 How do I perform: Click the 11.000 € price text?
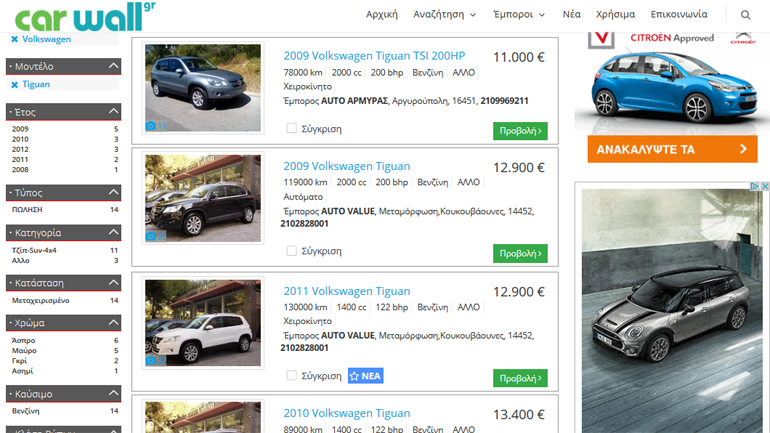point(519,57)
